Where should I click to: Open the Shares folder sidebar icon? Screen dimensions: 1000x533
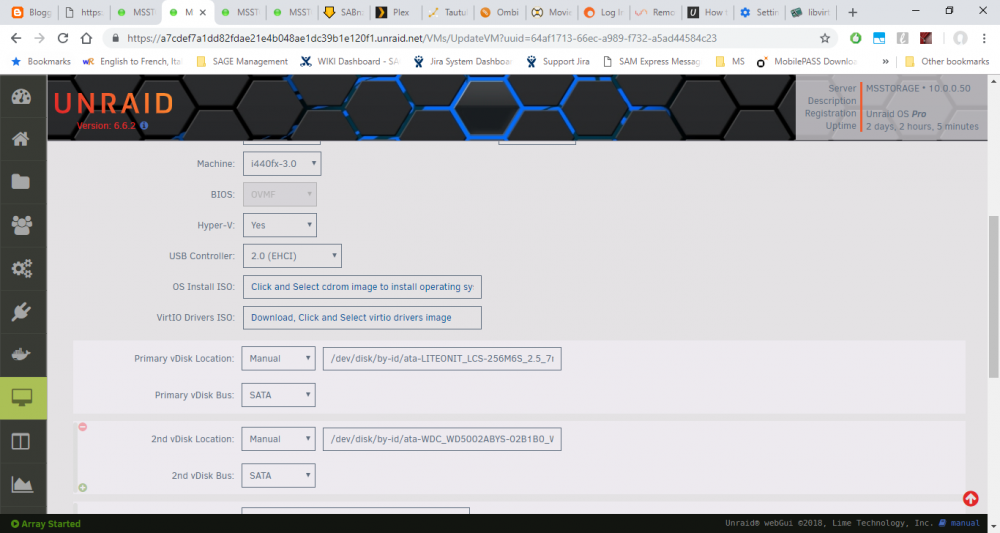pos(21,182)
